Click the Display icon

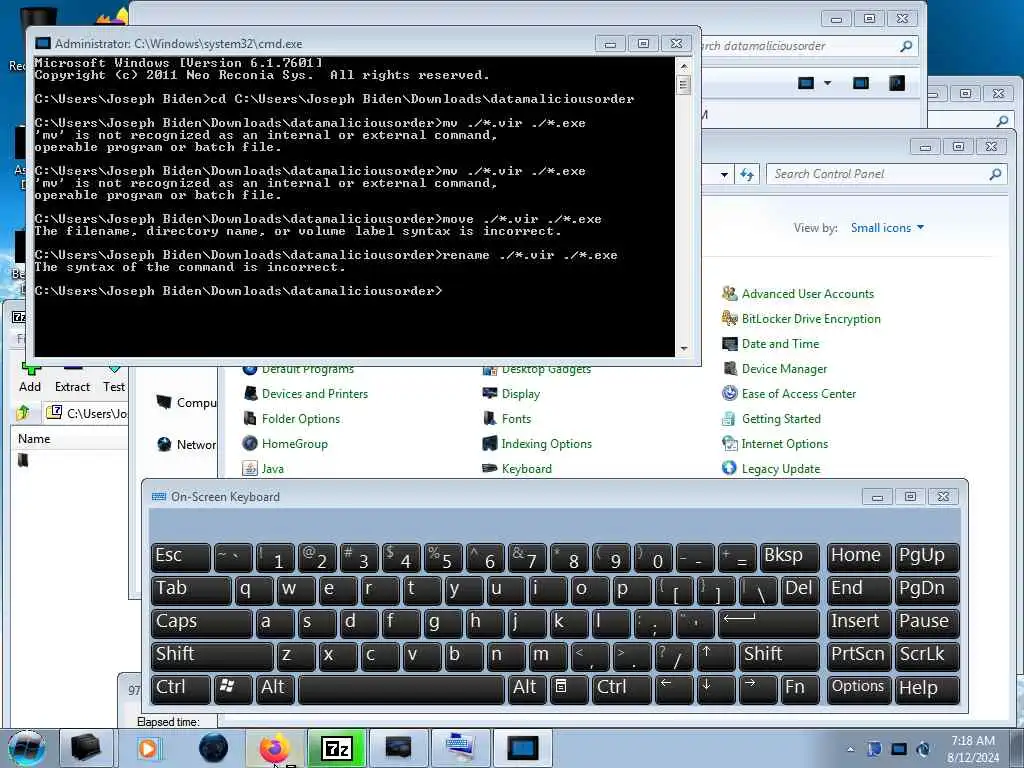[x=490, y=394]
